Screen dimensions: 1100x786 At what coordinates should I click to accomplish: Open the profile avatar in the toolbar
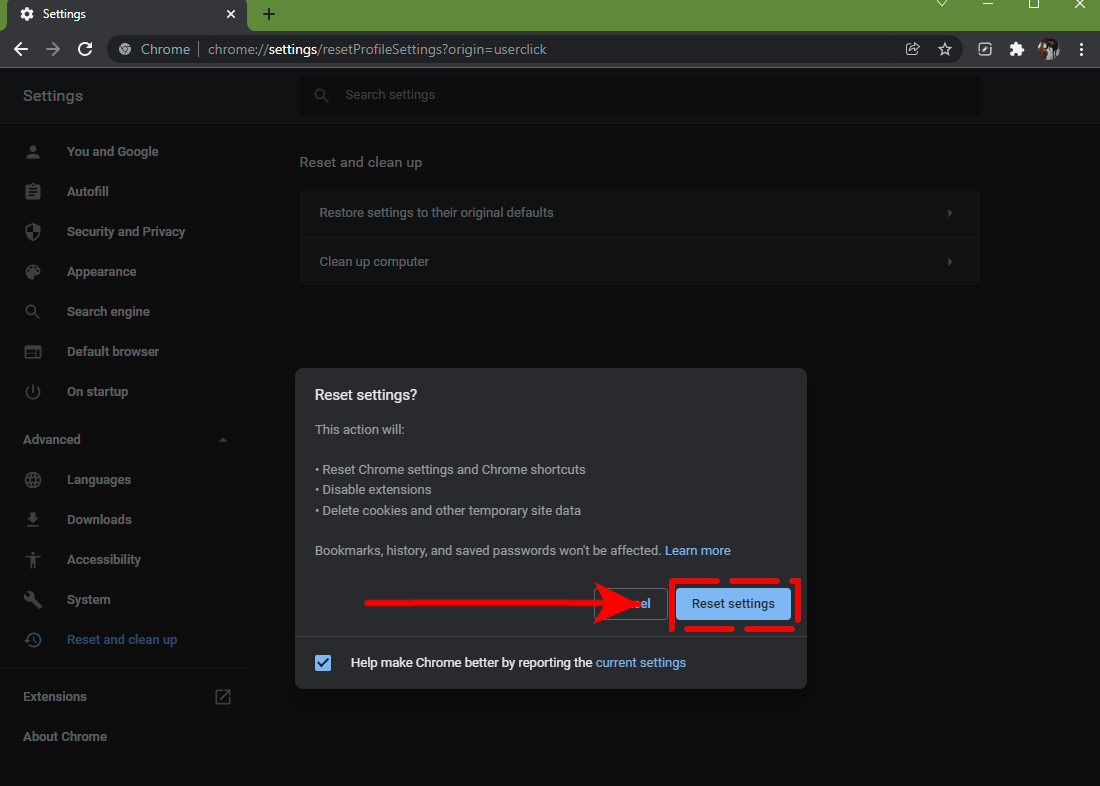pos(1048,48)
